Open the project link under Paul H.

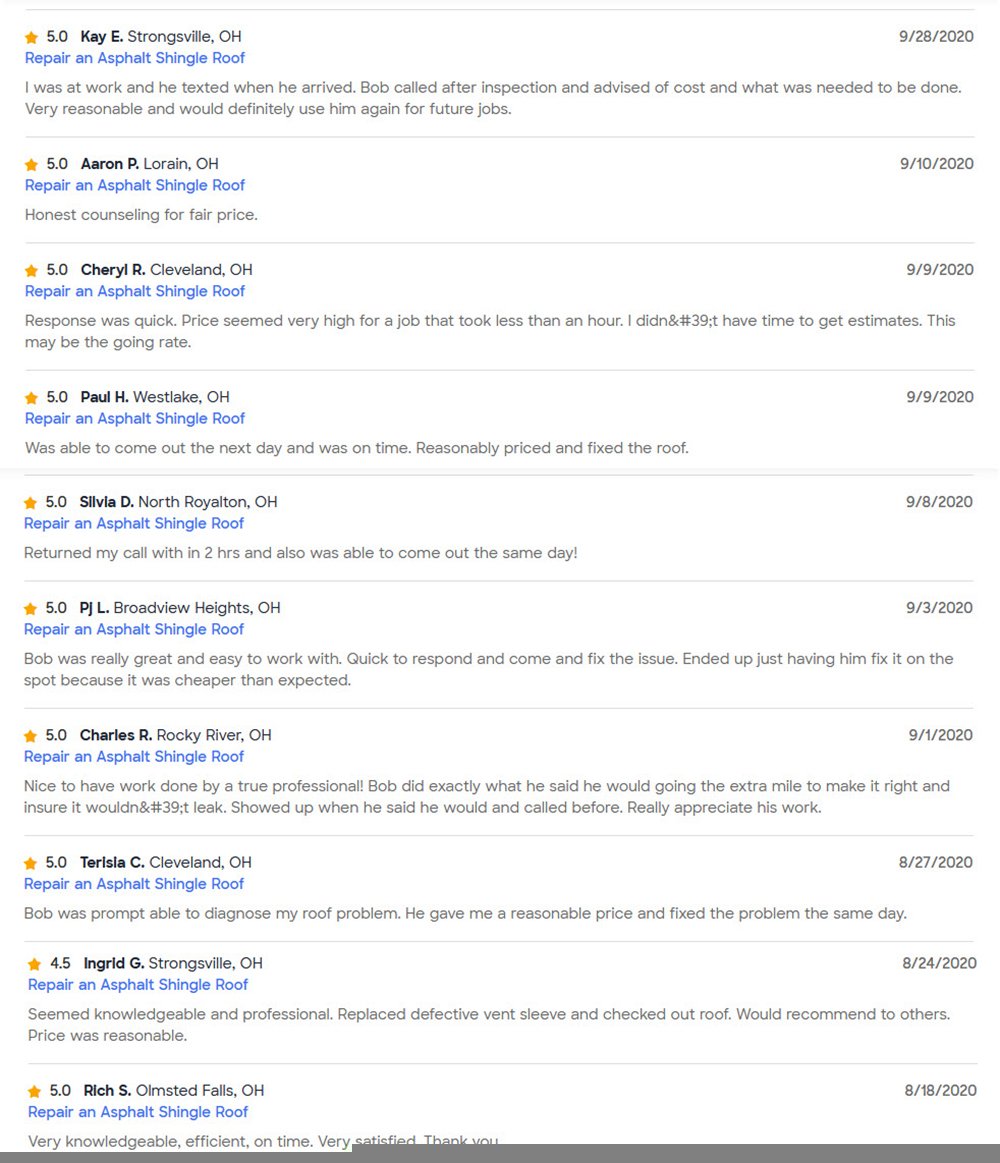(x=135, y=418)
